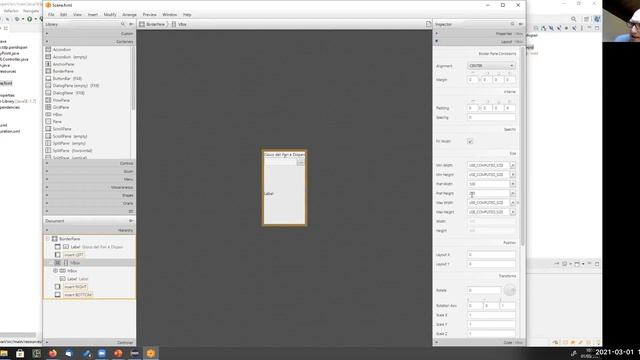Select ButtonBar (FX8) in the Library
Image resolution: width=640 pixels, height=360 pixels.
click(x=67, y=79)
